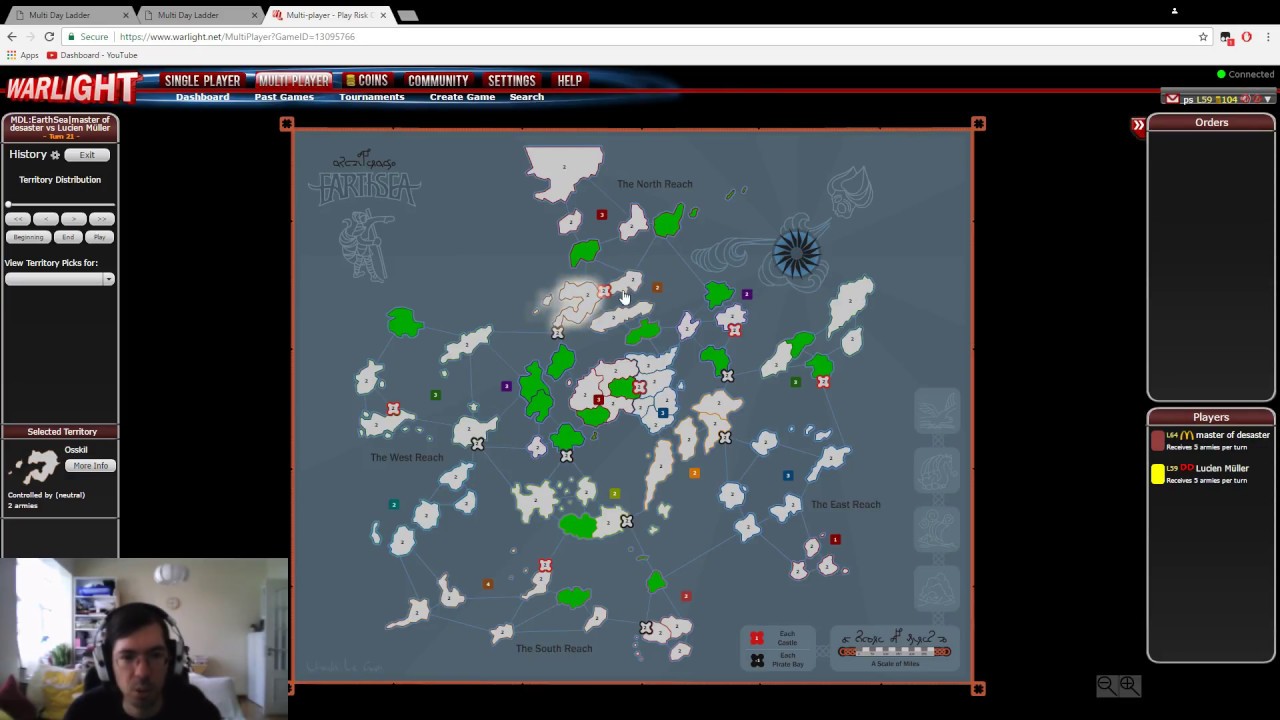Open the Chrome menu with the three dots
This screenshot has width=1280, height=720.
(1268, 37)
